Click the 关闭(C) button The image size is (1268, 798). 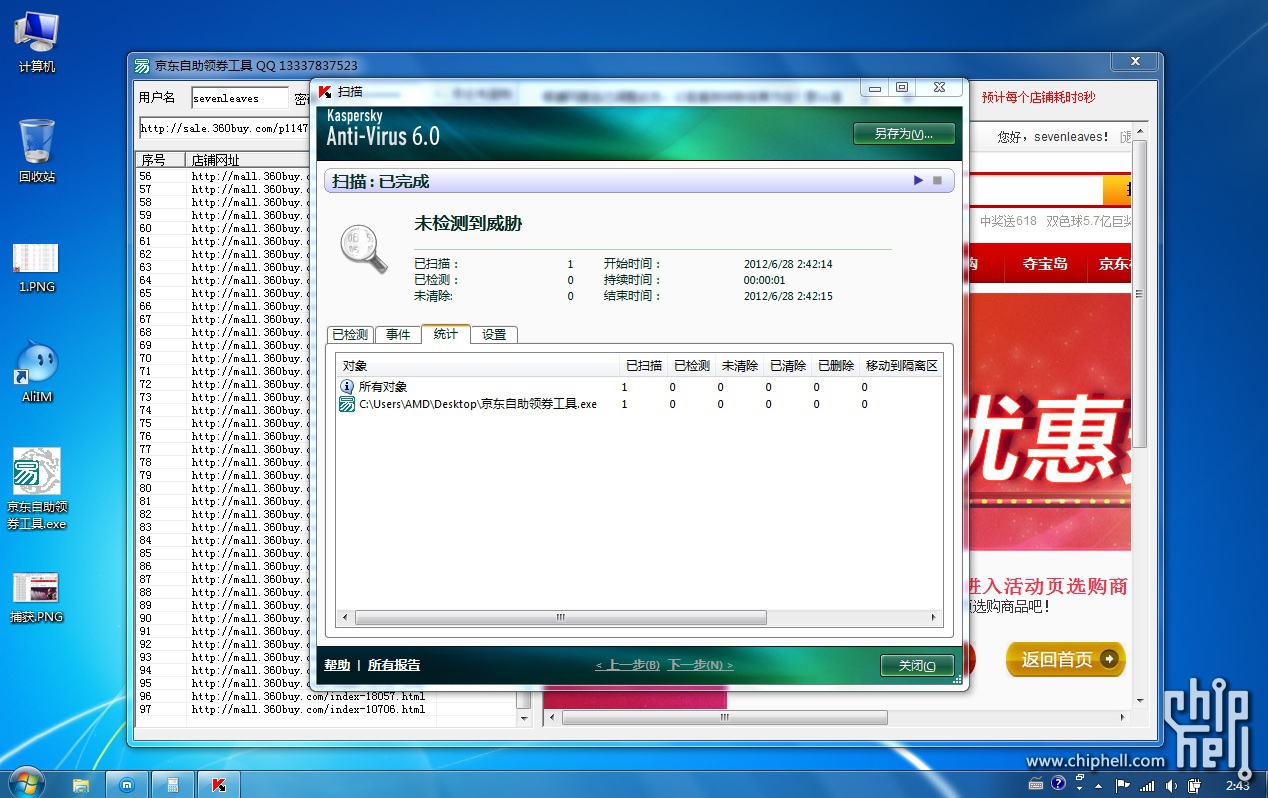click(917, 666)
